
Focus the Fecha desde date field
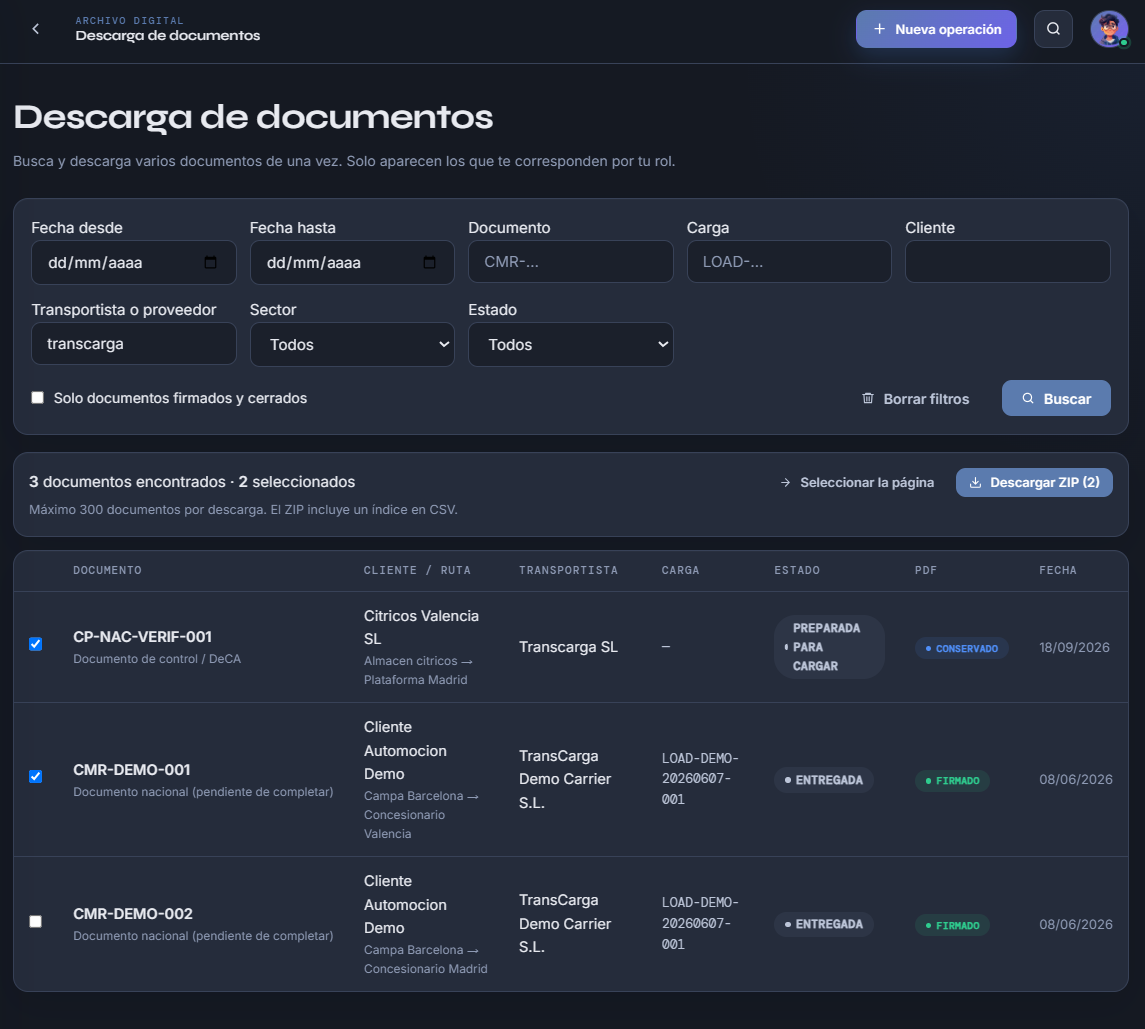pos(134,262)
